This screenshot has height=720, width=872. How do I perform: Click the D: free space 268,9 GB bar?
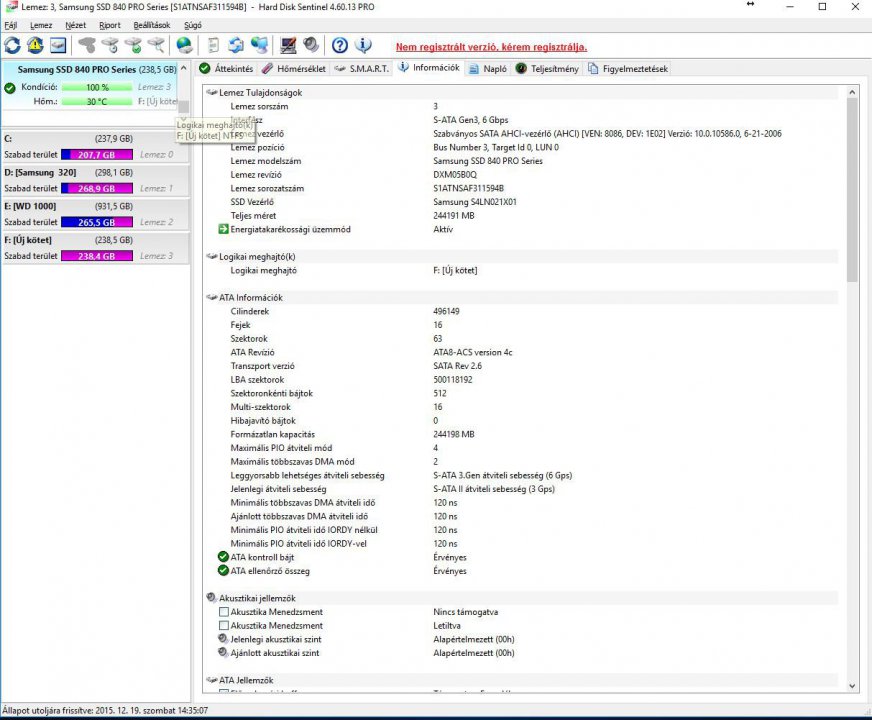click(x=97, y=188)
